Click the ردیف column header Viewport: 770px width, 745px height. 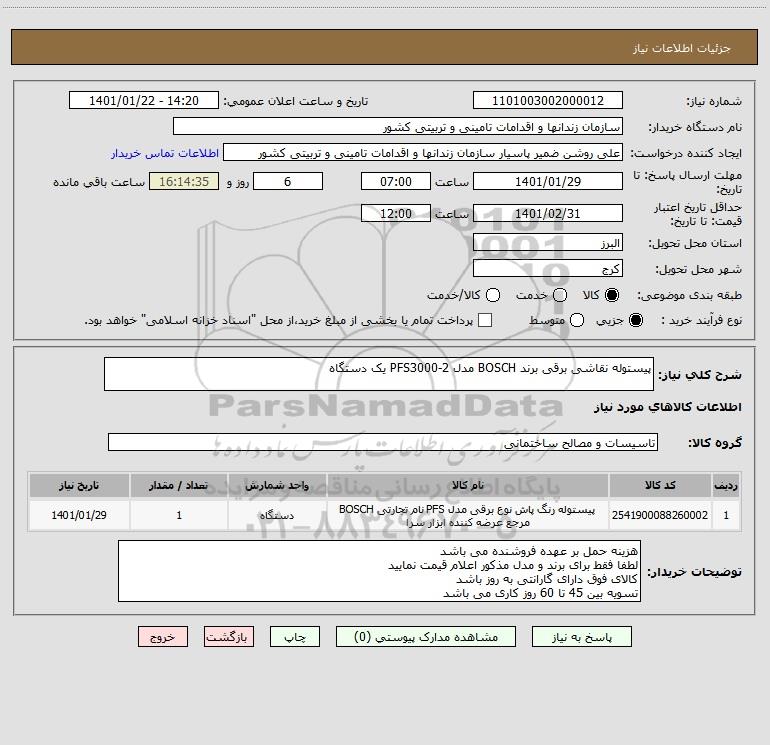[x=726, y=485]
